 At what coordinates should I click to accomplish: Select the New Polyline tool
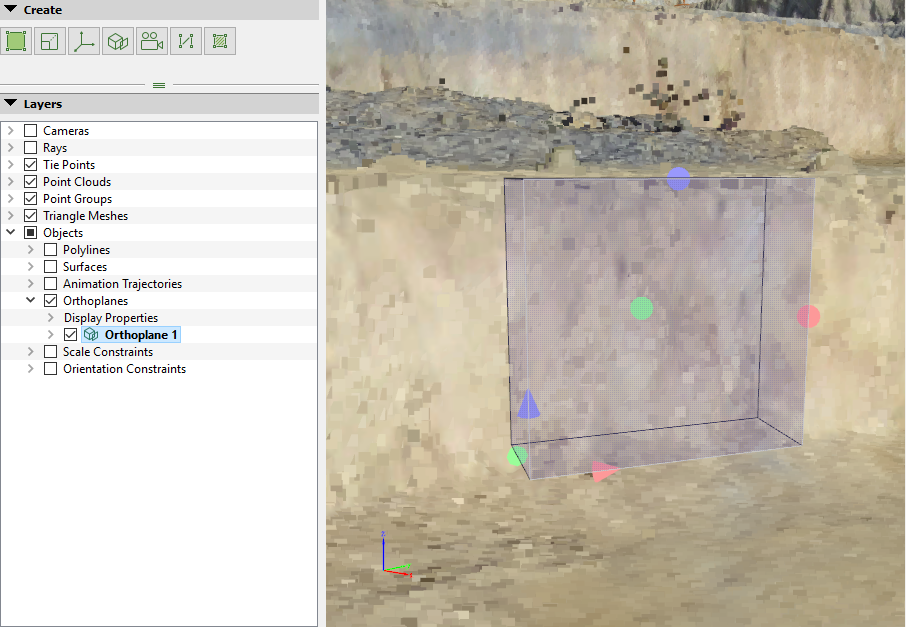tap(186, 41)
